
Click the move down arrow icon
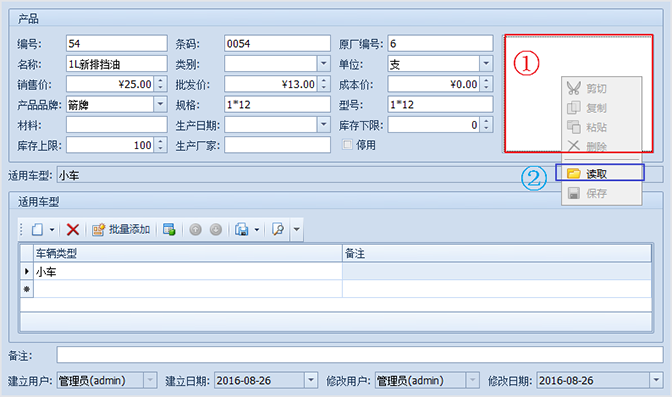pyautogui.click(x=216, y=230)
